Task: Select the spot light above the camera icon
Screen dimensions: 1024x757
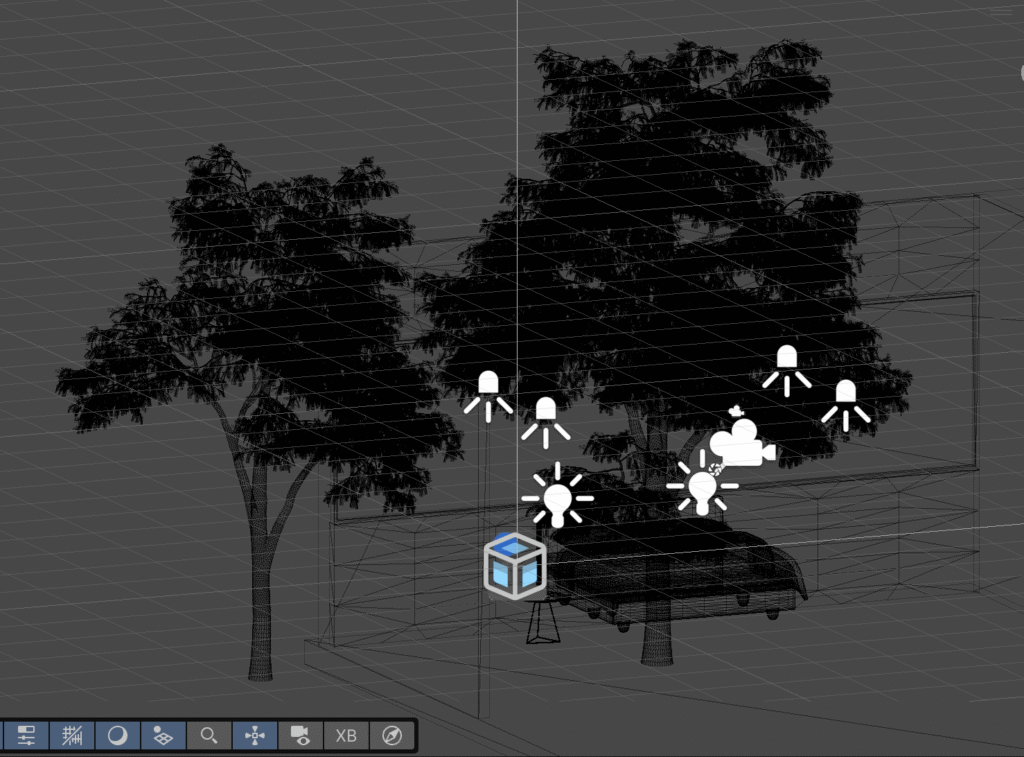Action: (x=787, y=365)
